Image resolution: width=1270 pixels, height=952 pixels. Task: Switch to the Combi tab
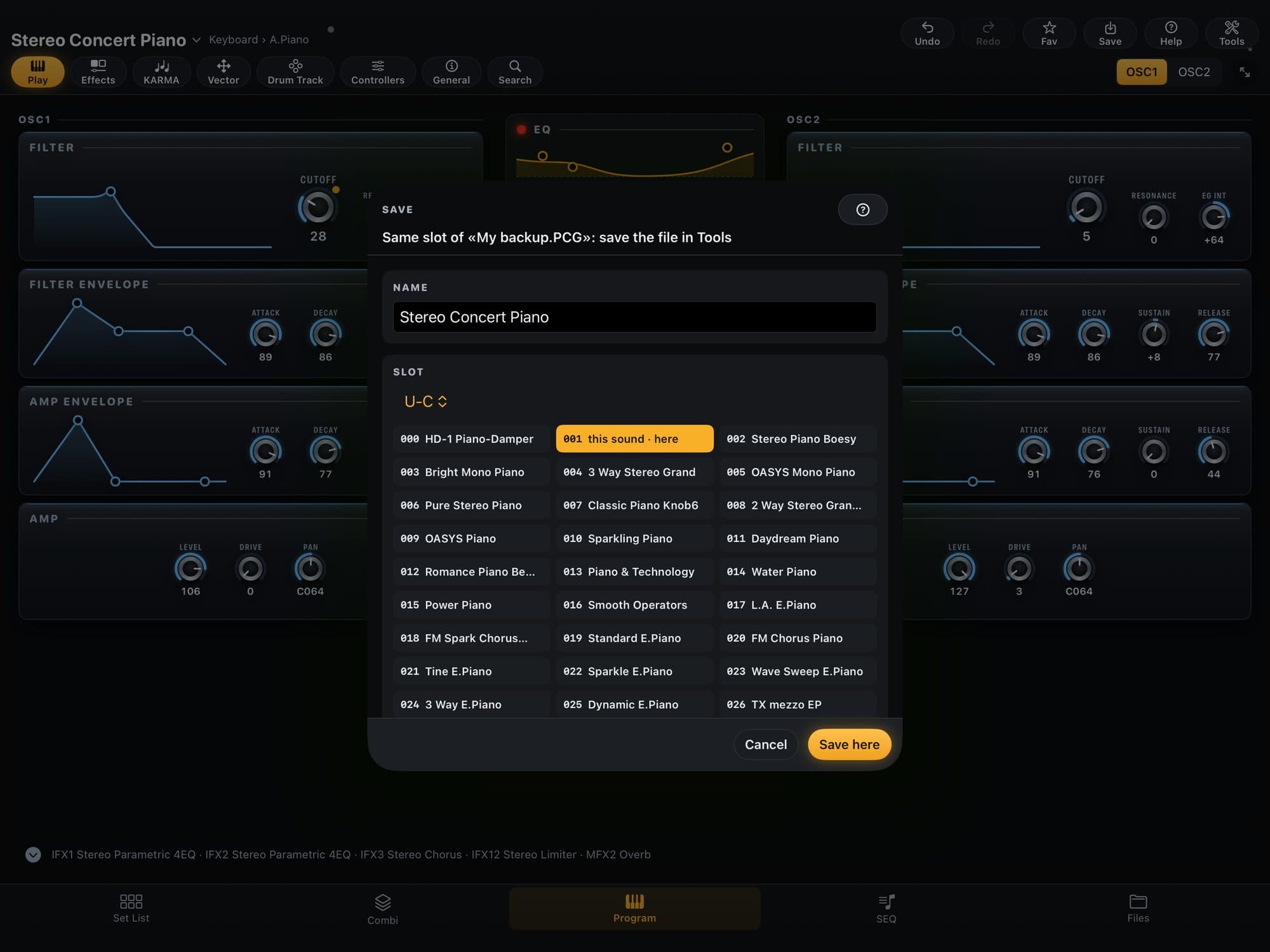coord(382,909)
